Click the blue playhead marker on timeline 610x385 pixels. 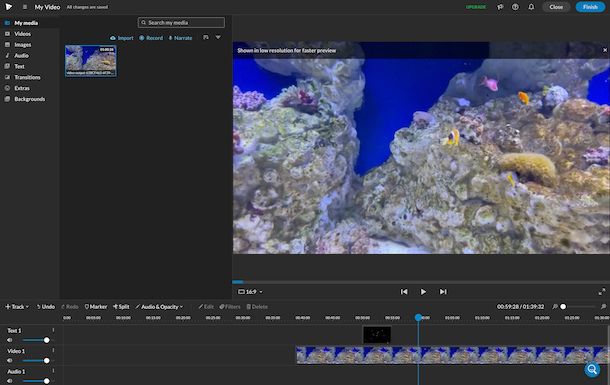point(418,318)
